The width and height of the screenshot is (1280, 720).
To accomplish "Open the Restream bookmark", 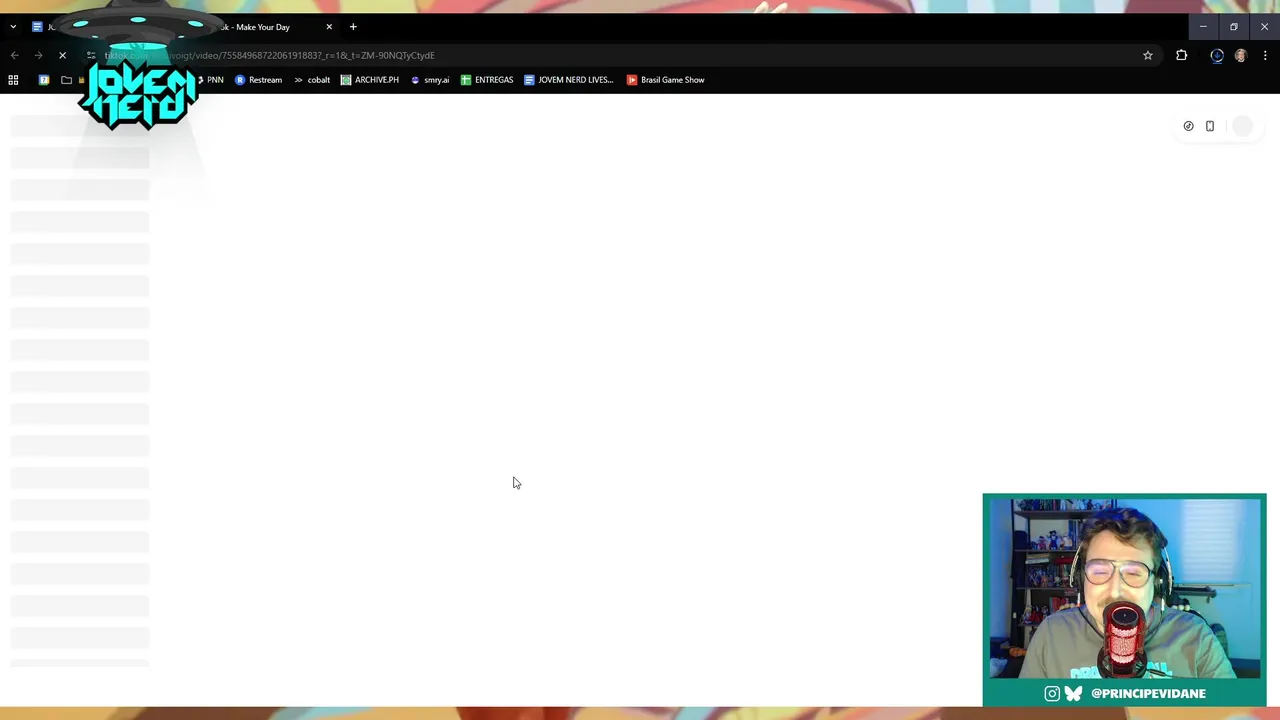I will point(258,80).
